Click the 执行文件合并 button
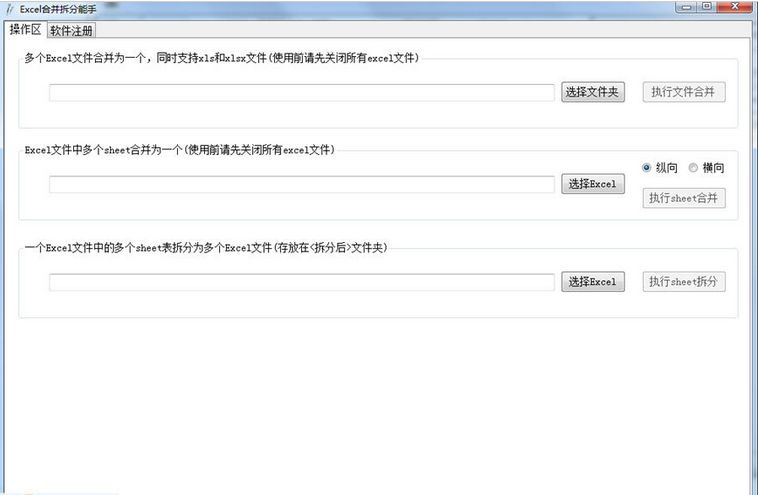 (x=684, y=92)
